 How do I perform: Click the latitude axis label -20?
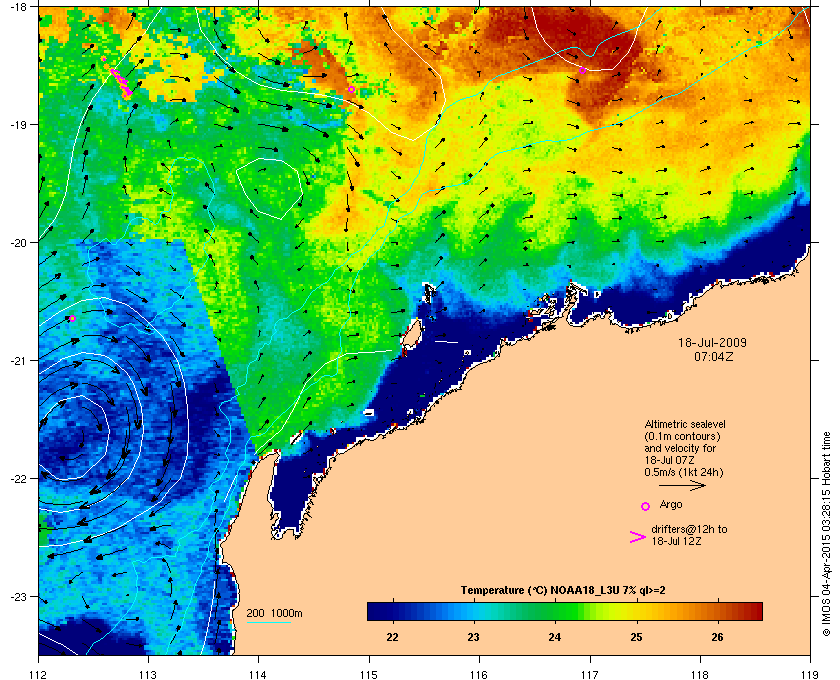point(18,242)
